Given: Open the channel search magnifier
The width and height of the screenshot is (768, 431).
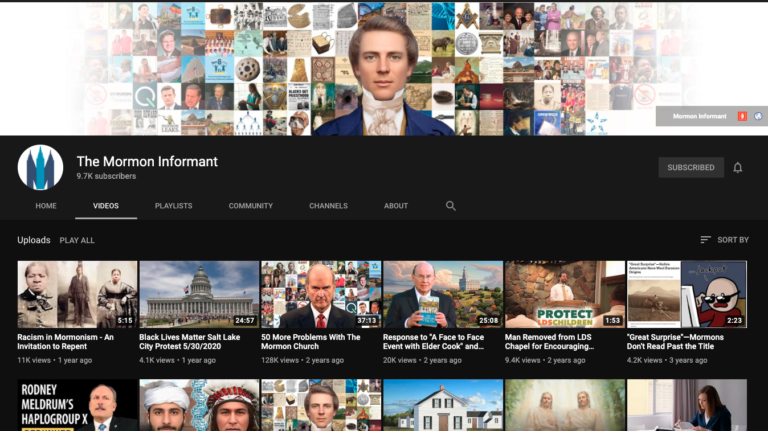Looking at the screenshot, I should click(x=451, y=206).
